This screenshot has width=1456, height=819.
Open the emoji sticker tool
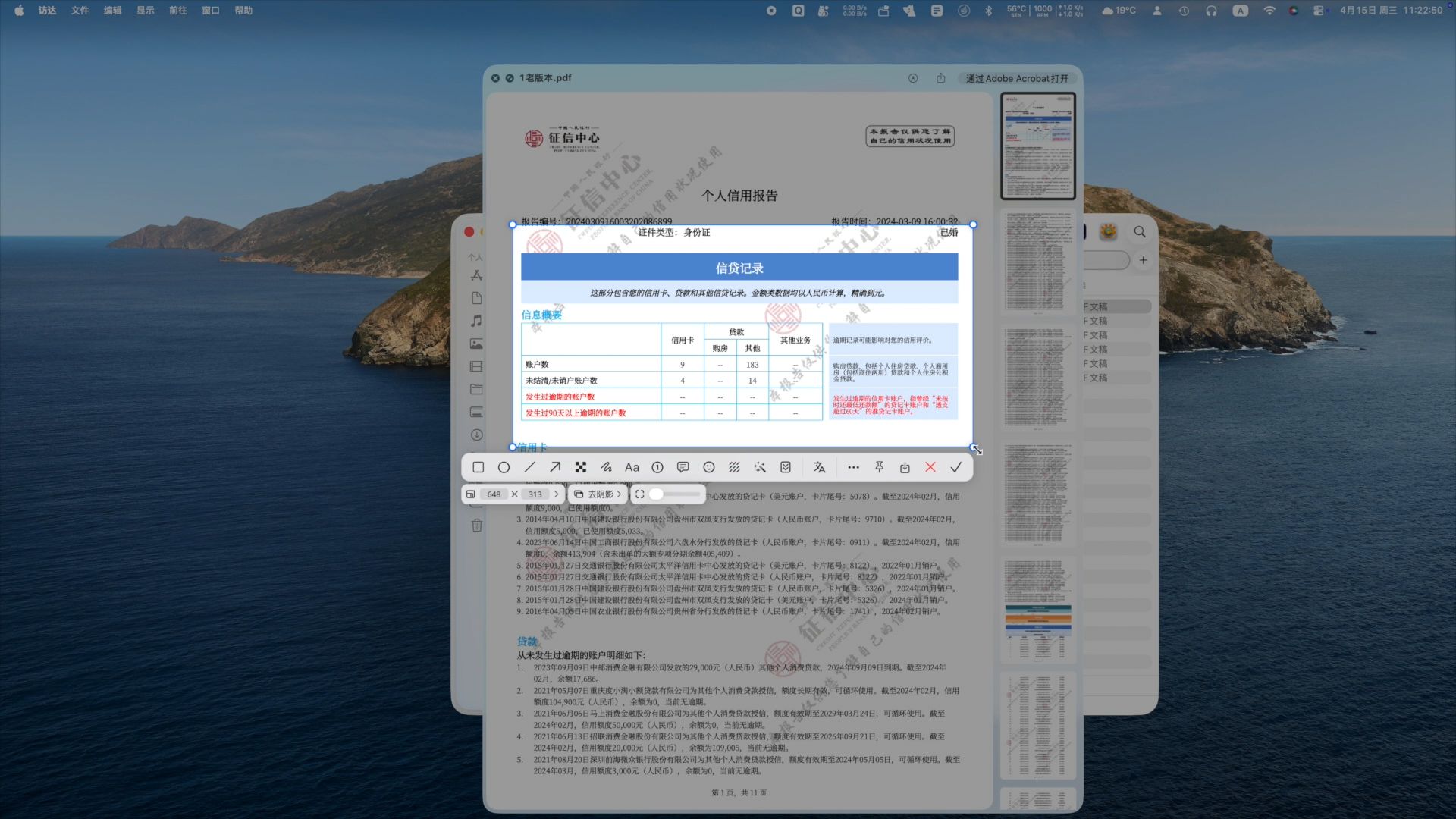pyautogui.click(x=709, y=467)
